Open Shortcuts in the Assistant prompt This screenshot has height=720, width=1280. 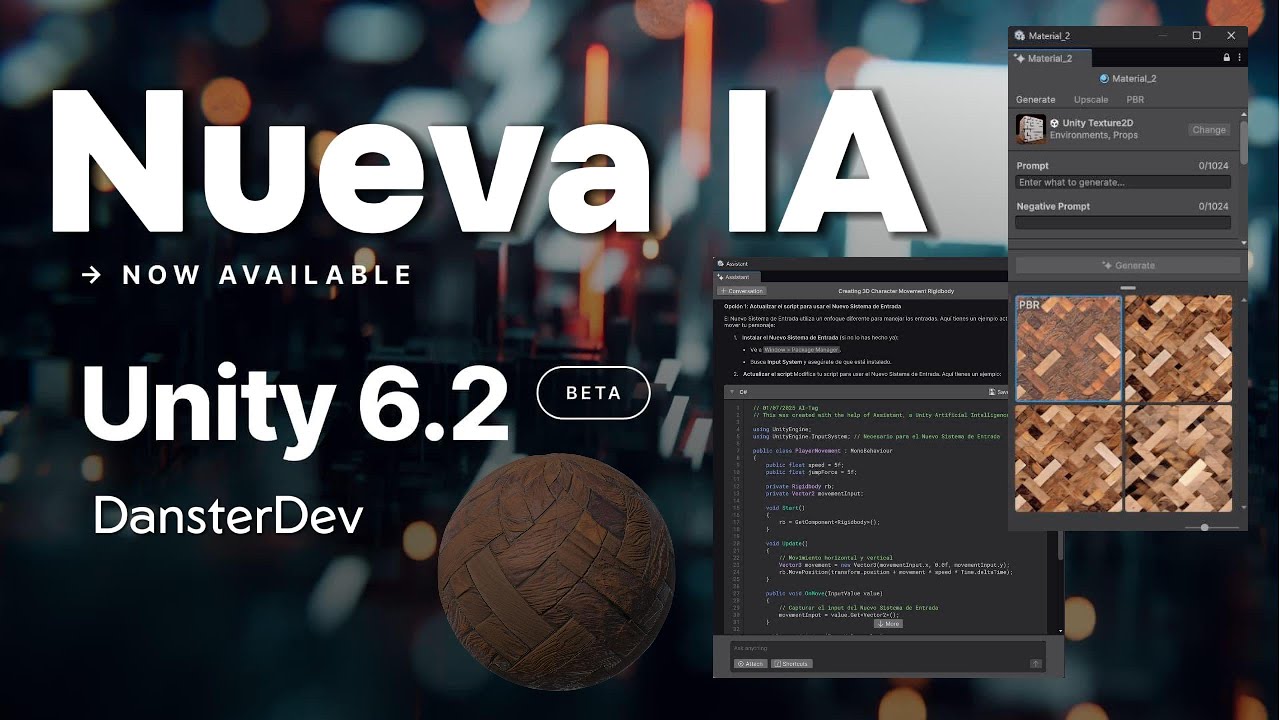[x=792, y=664]
